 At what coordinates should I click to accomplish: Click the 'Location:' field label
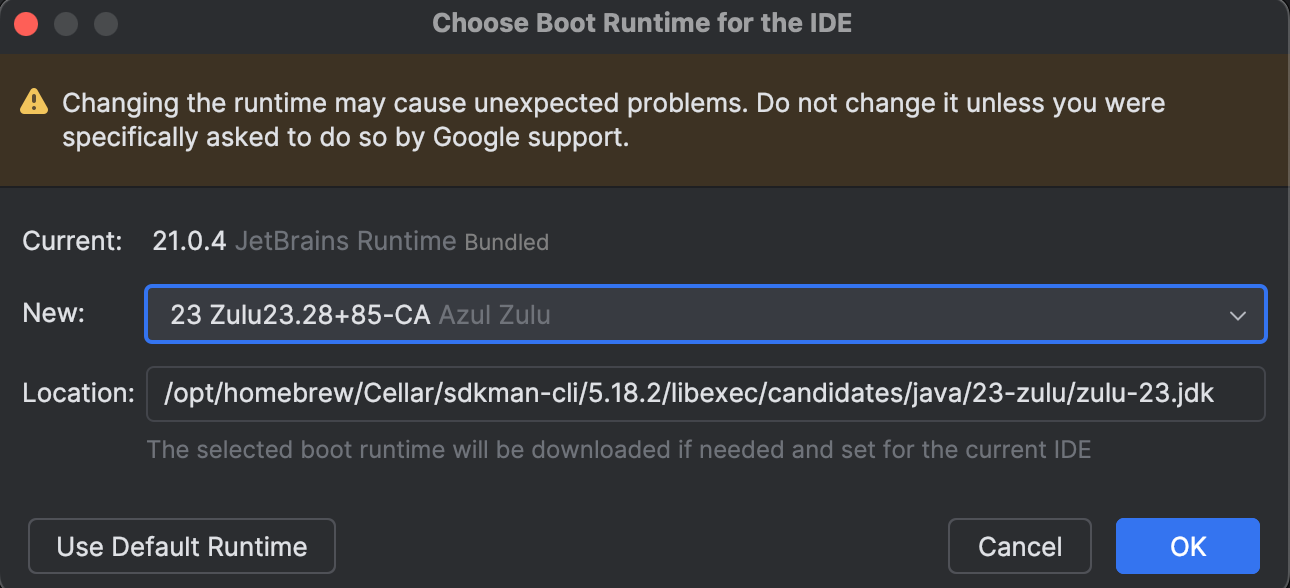pyautogui.click(x=78, y=394)
